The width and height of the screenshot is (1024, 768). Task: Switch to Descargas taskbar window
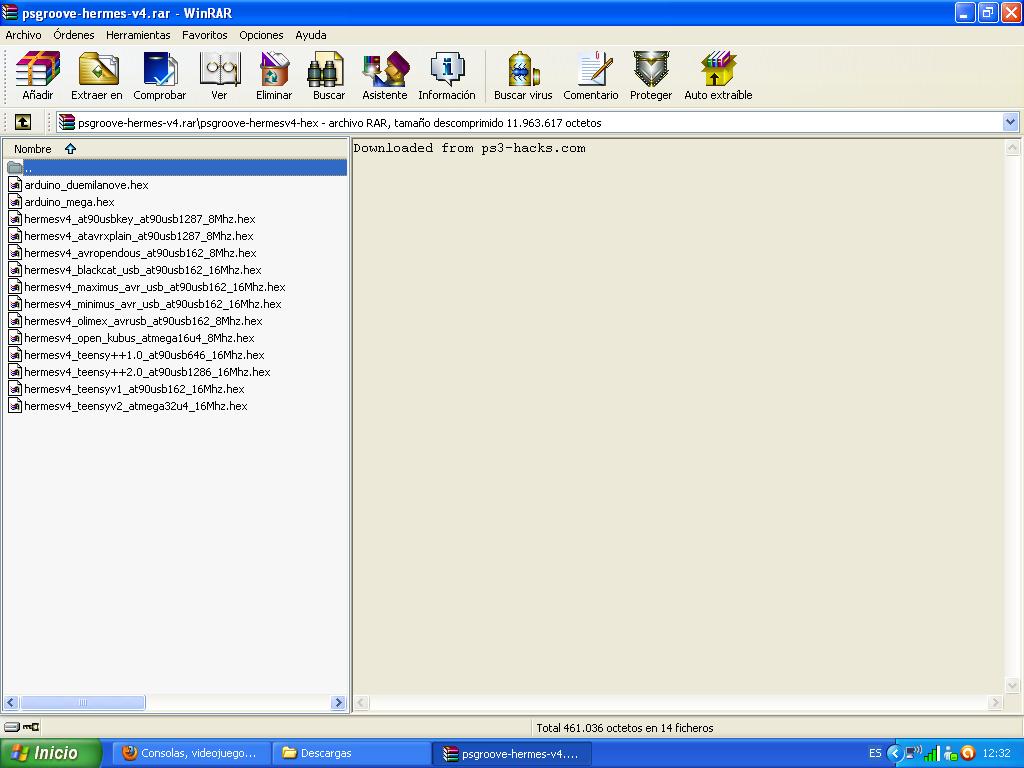351,753
